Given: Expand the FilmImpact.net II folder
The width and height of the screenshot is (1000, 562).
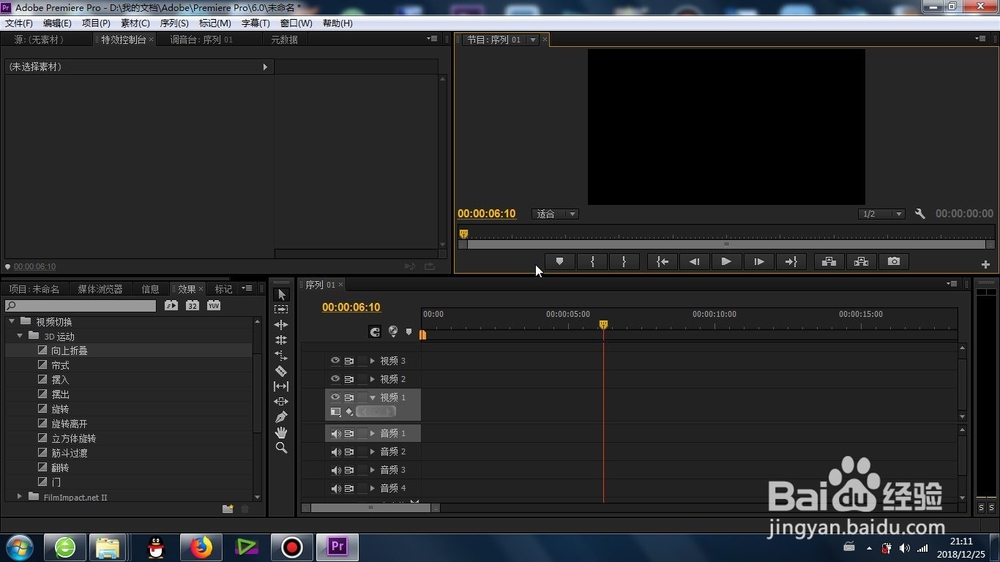Looking at the screenshot, I should pyautogui.click(x=19, y=496).
